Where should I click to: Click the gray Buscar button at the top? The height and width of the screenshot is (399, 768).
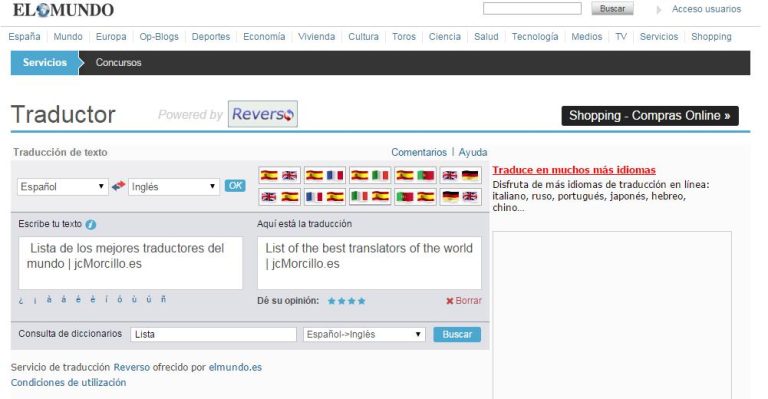click(x=612, y=9)
